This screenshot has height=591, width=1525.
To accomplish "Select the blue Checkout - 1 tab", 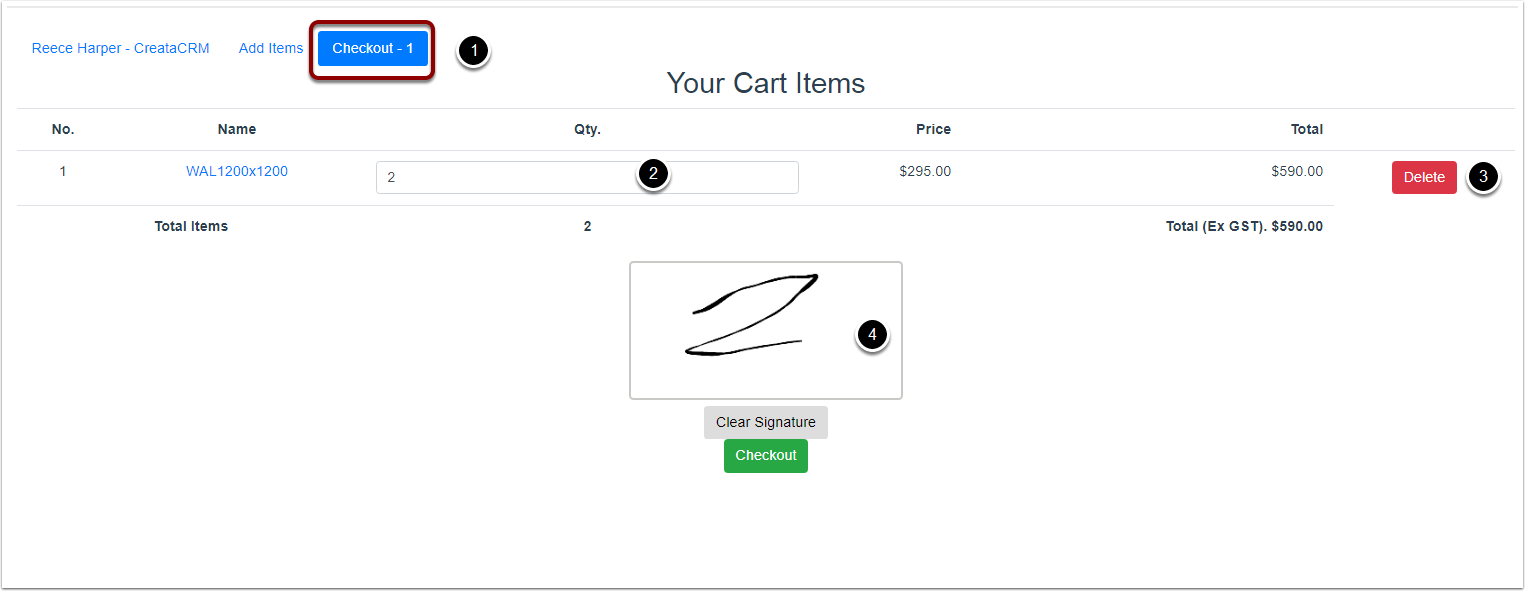I will click(x=373, y=48).
